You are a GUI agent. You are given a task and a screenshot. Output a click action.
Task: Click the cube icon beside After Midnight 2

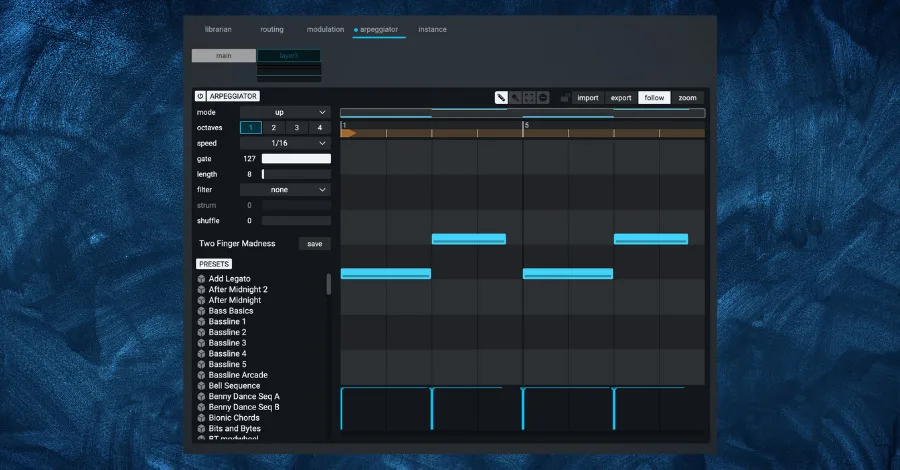pyautogui.click(x=201, y=289)
